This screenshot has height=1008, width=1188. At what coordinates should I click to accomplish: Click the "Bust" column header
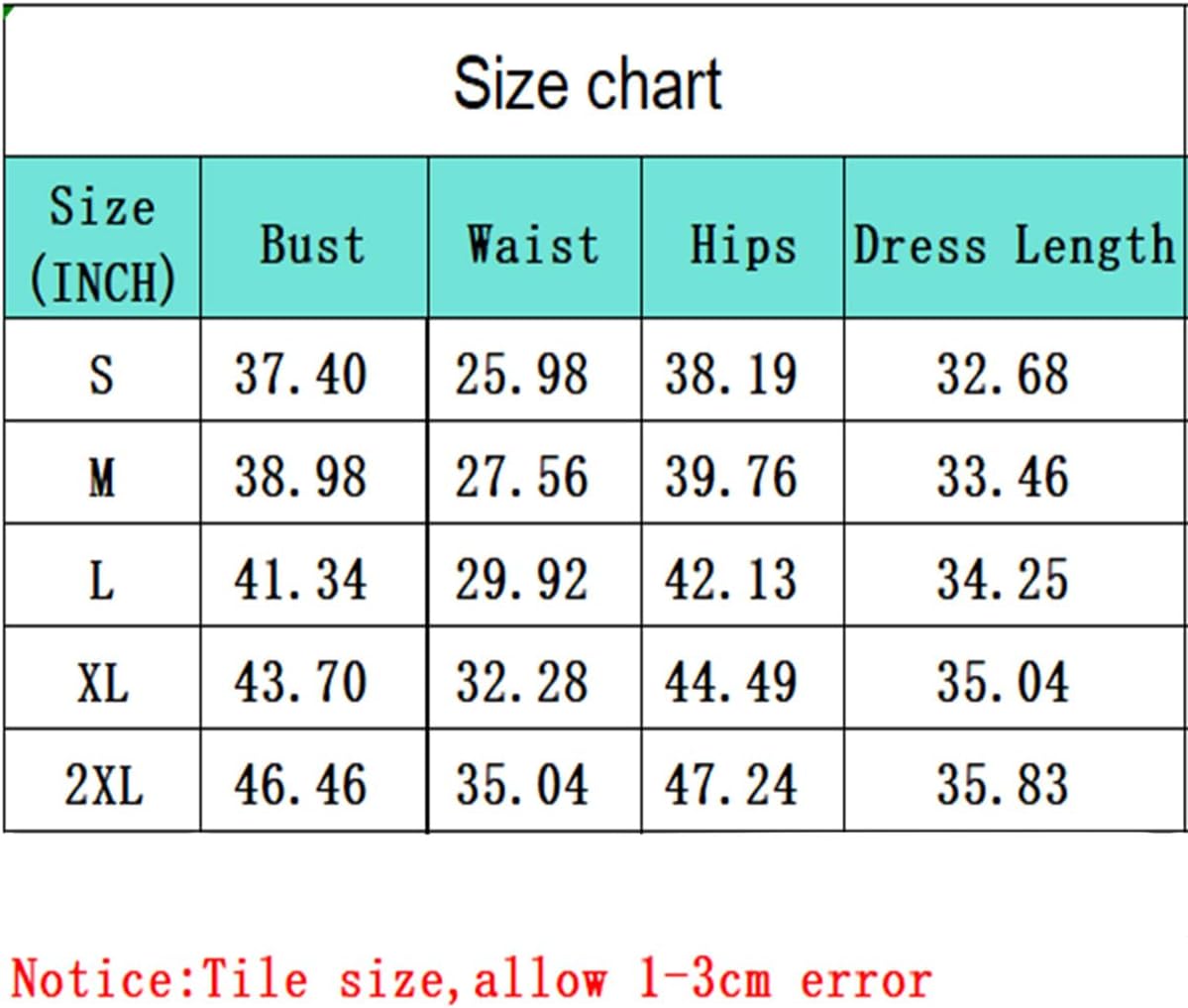(x=312, y=244)
